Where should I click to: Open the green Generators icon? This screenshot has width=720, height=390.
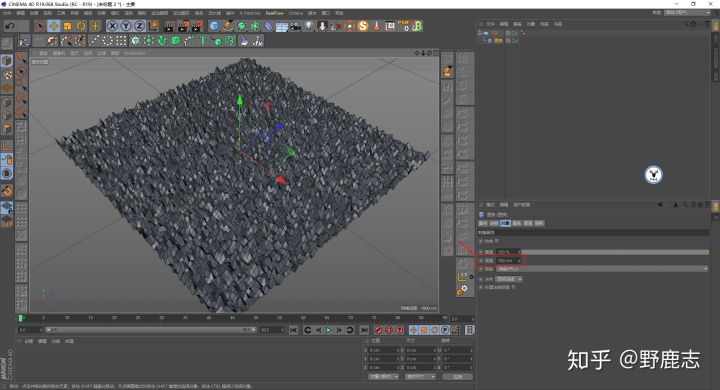point(242,26)
